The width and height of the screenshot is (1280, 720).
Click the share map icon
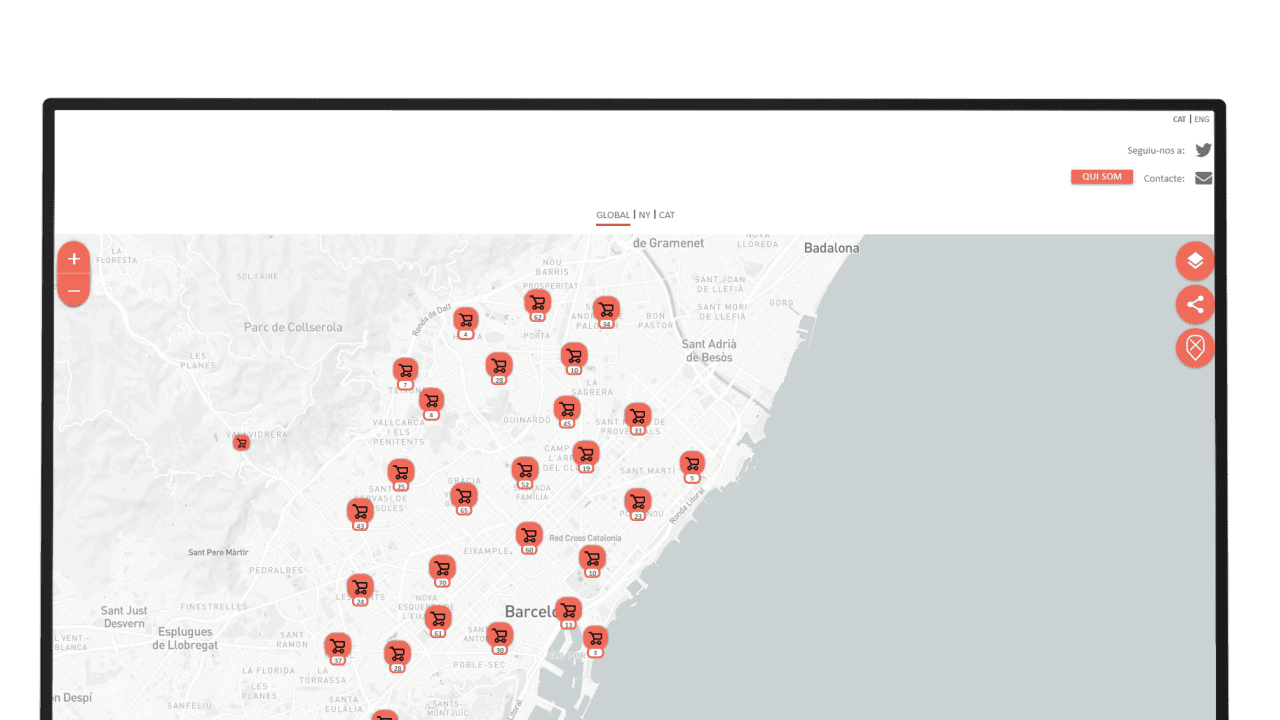(1194, 304)
